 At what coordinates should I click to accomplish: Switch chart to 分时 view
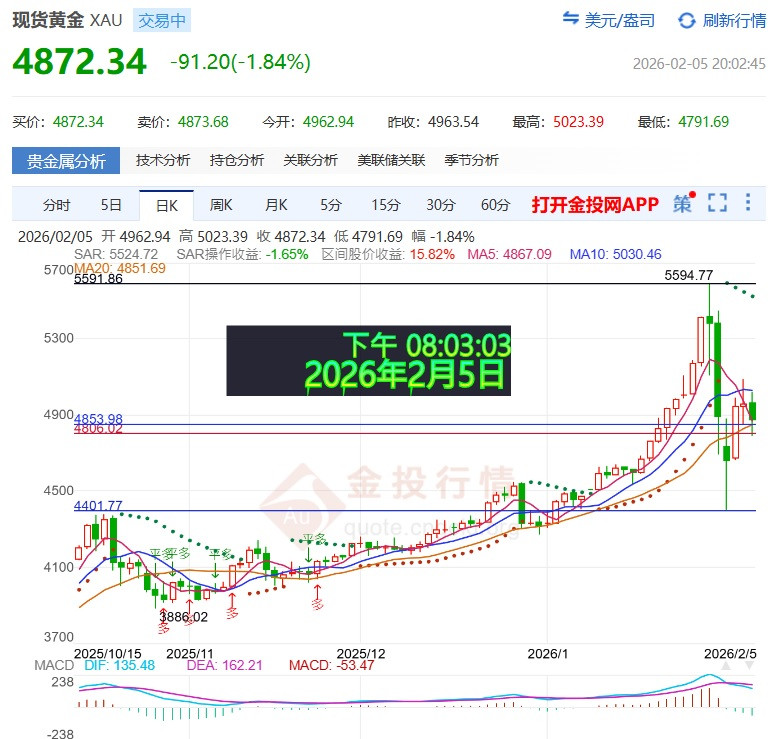point(56,205)
